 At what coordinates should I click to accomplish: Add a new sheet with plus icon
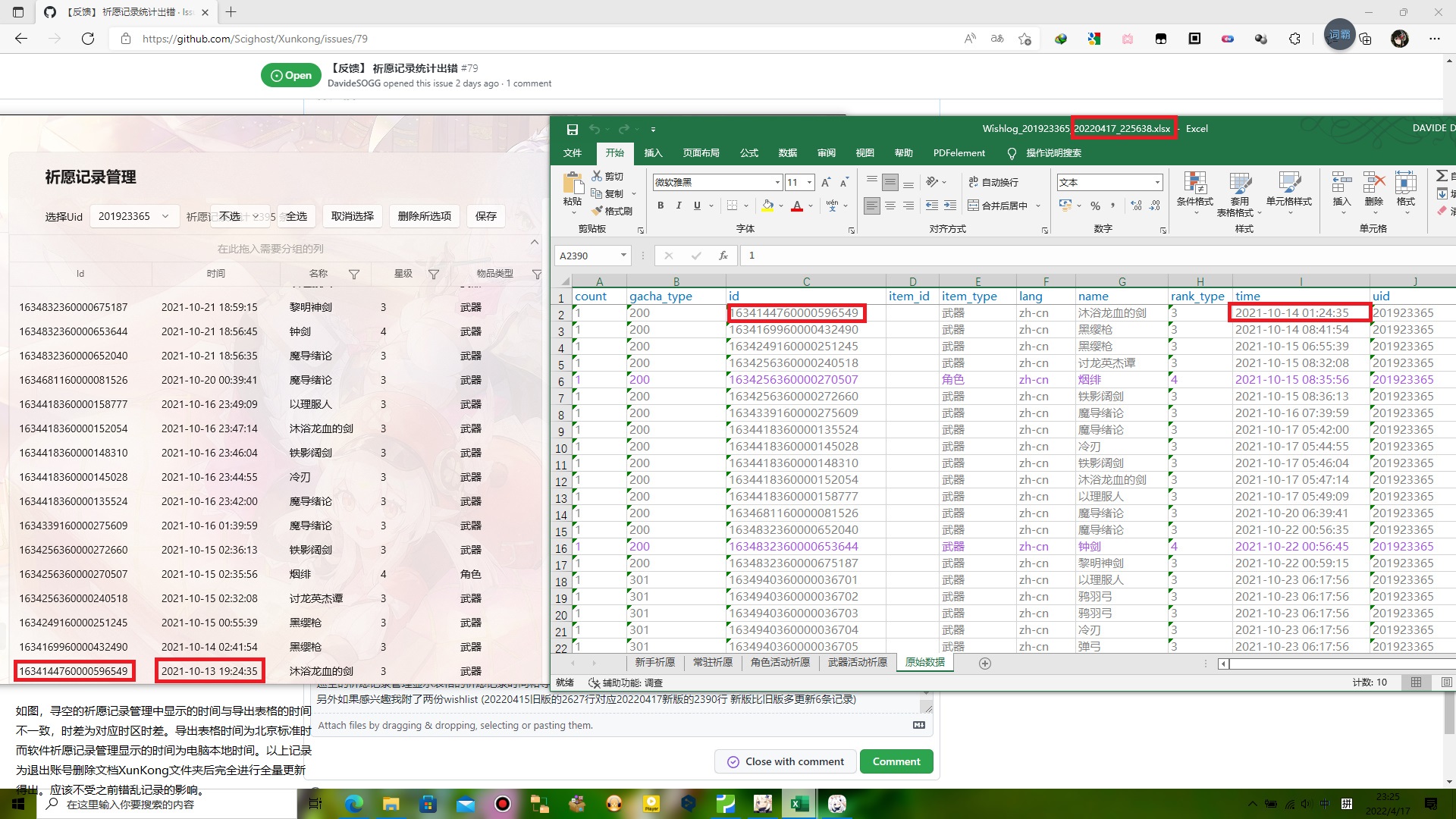tap(984, 664)
